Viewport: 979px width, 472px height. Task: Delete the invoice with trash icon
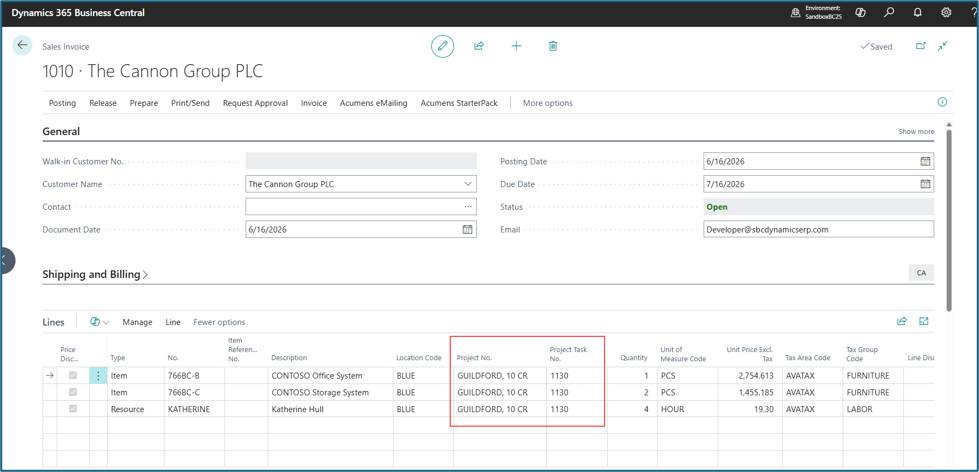[x=553, y=46]
